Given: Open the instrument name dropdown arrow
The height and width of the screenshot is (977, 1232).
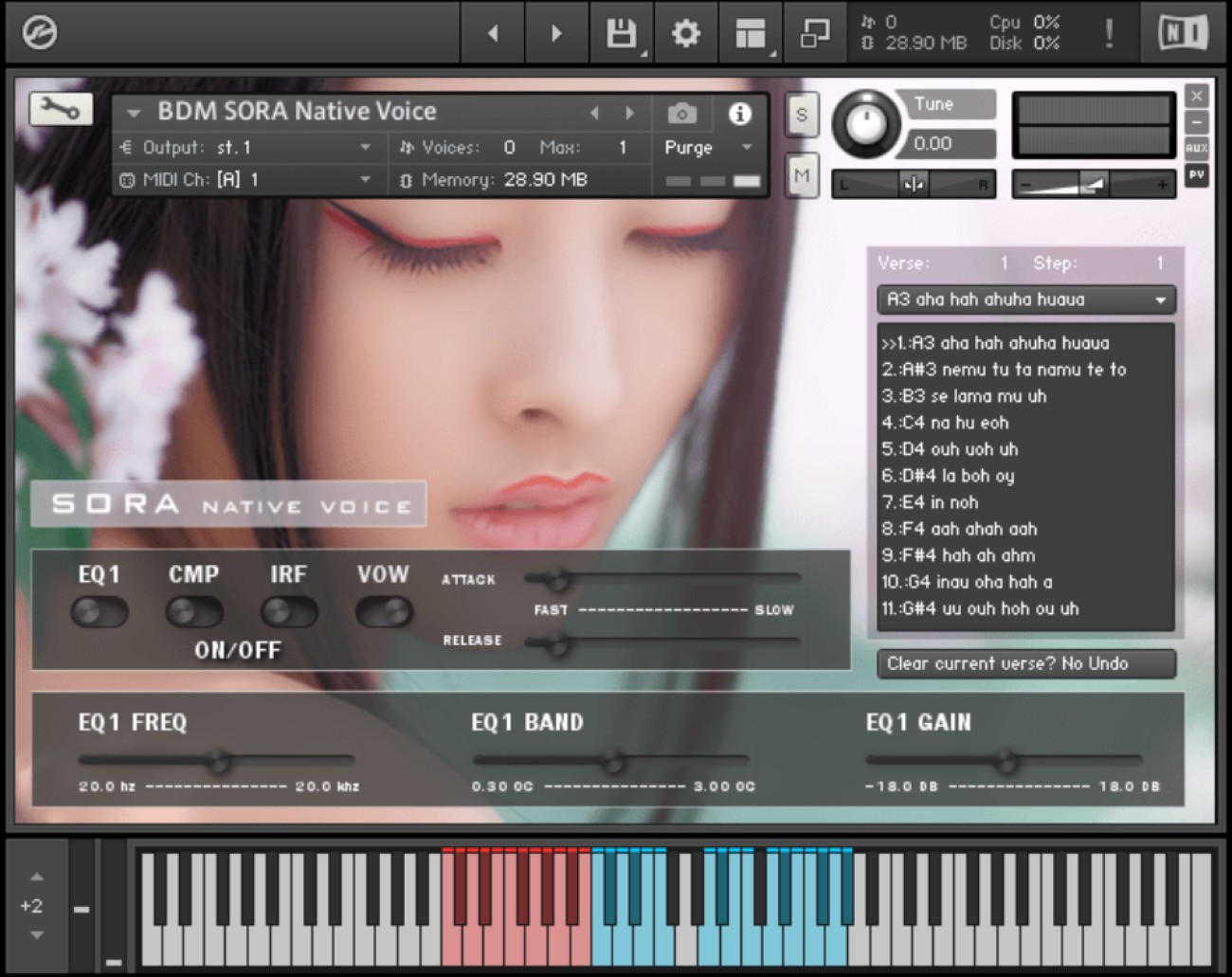Looking at the screenshot, I should (x=134, y=113).
